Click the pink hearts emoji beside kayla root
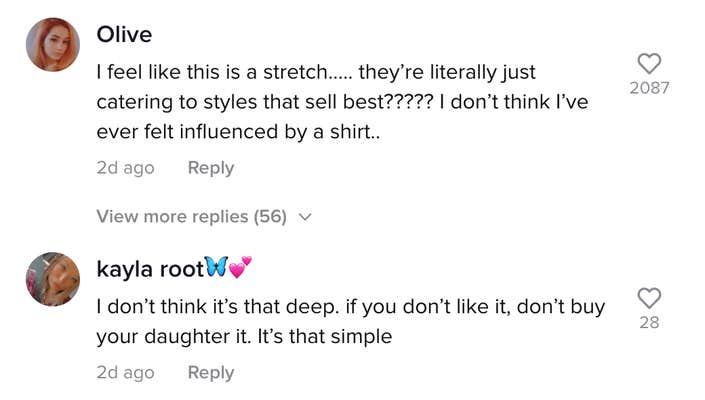Screen dimensions: 705x400 241,267
